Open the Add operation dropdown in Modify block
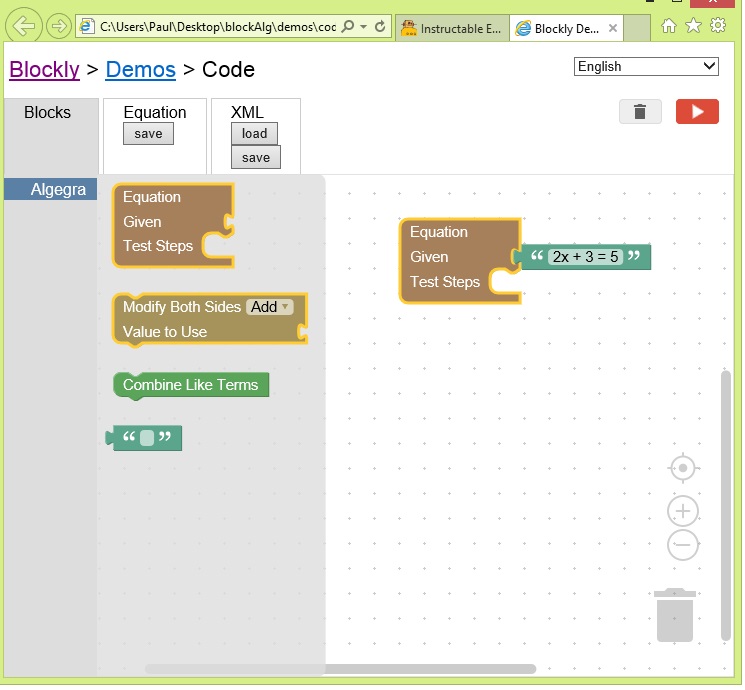Screen dimensions: 745x690 click(270, 308)
